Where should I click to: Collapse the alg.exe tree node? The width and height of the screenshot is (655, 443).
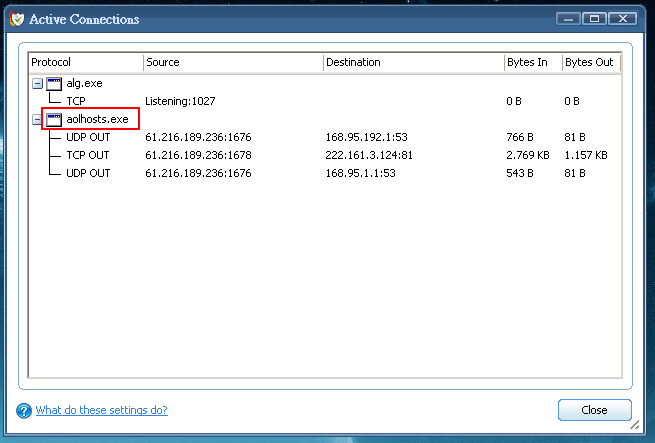pos(37,84)
